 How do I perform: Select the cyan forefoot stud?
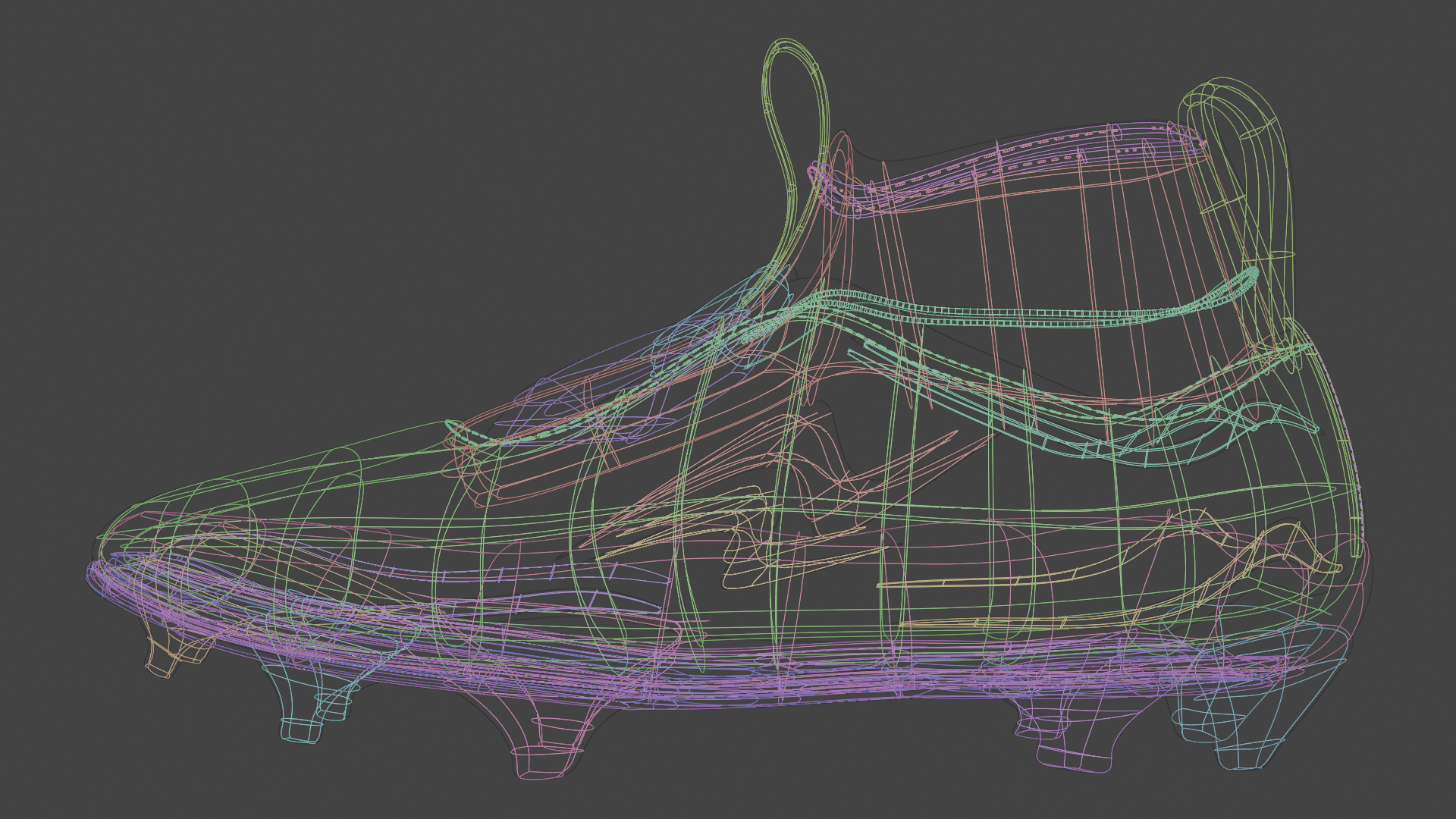click(x=300, y=730)
